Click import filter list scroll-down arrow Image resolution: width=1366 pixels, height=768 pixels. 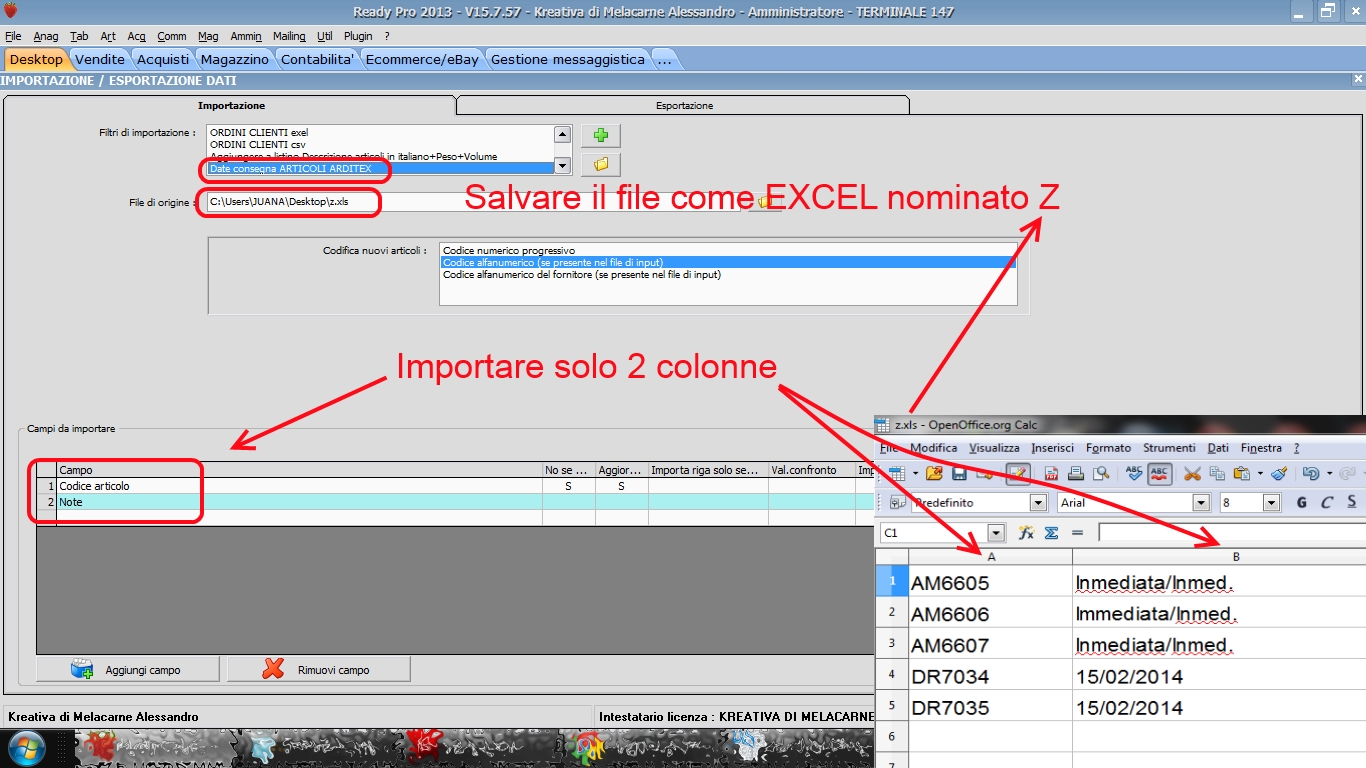(x=562, y=167)
